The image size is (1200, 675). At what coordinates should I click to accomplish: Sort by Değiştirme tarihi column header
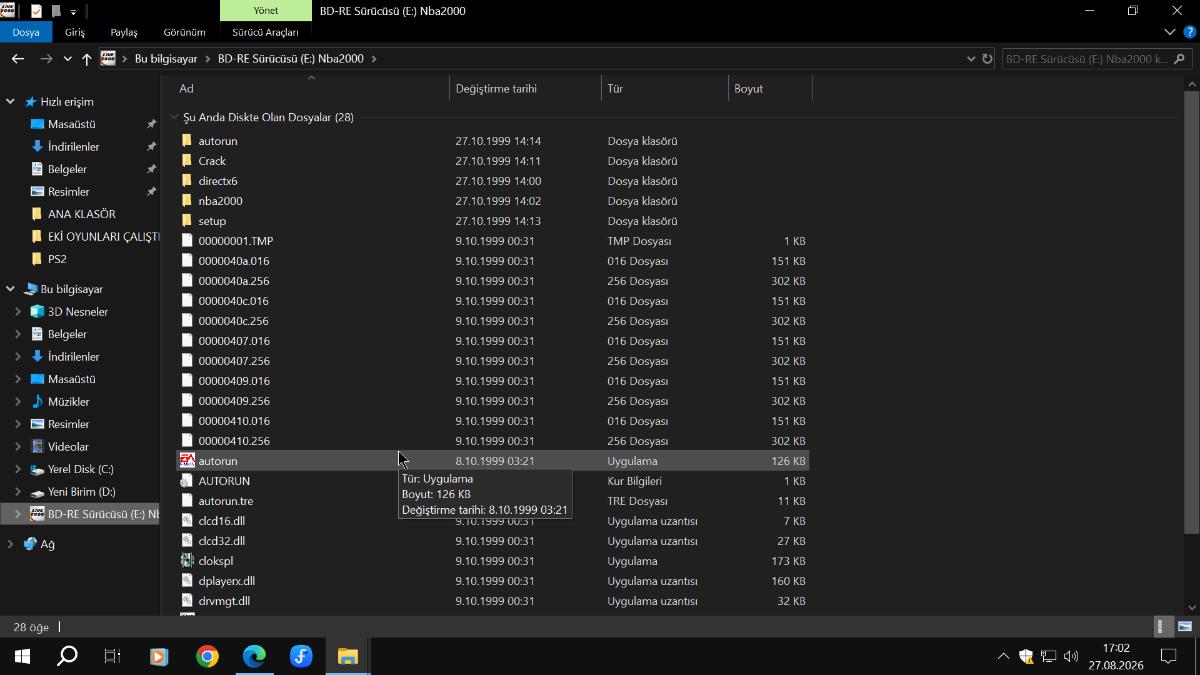(525, 88)
